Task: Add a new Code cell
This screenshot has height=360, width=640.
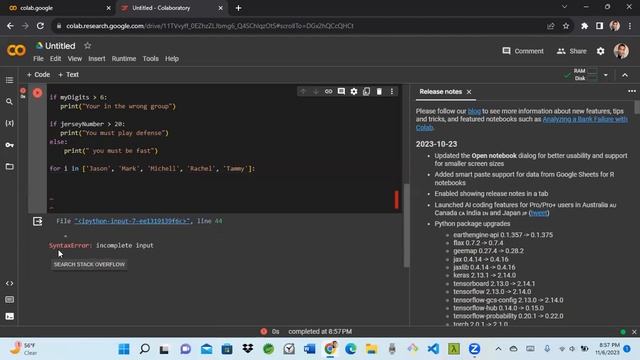Action: point(38,75)
